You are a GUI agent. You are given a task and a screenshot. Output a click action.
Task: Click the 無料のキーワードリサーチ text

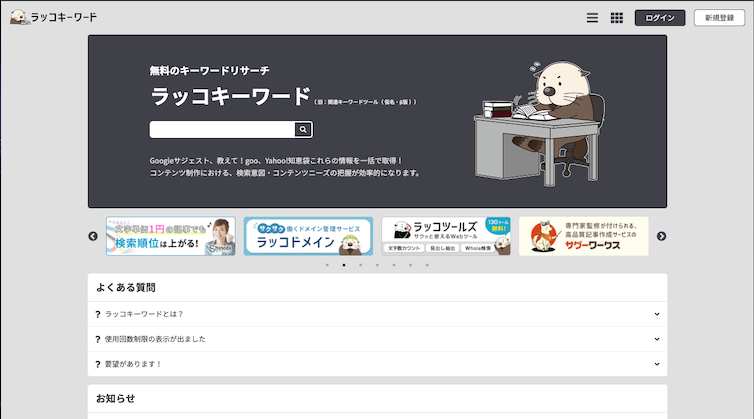[209, 71]
